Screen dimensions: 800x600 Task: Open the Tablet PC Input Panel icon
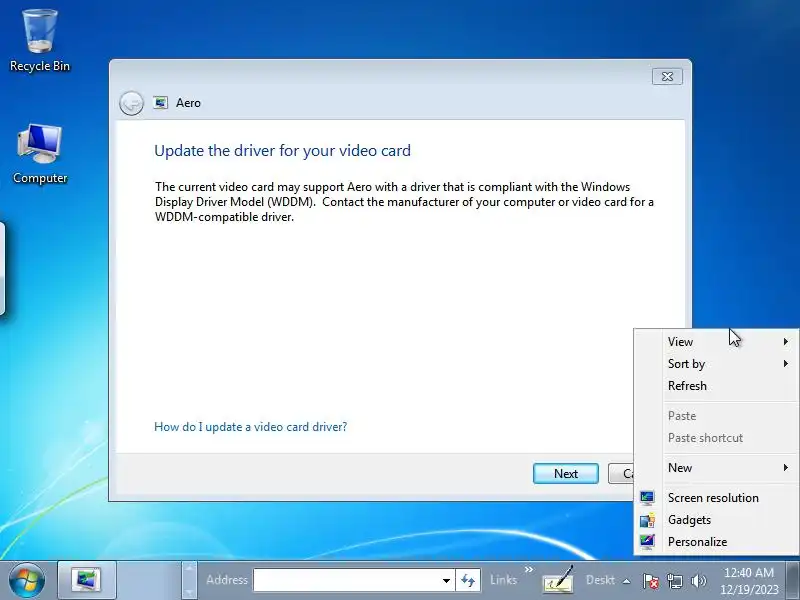(x=558, y=580)
